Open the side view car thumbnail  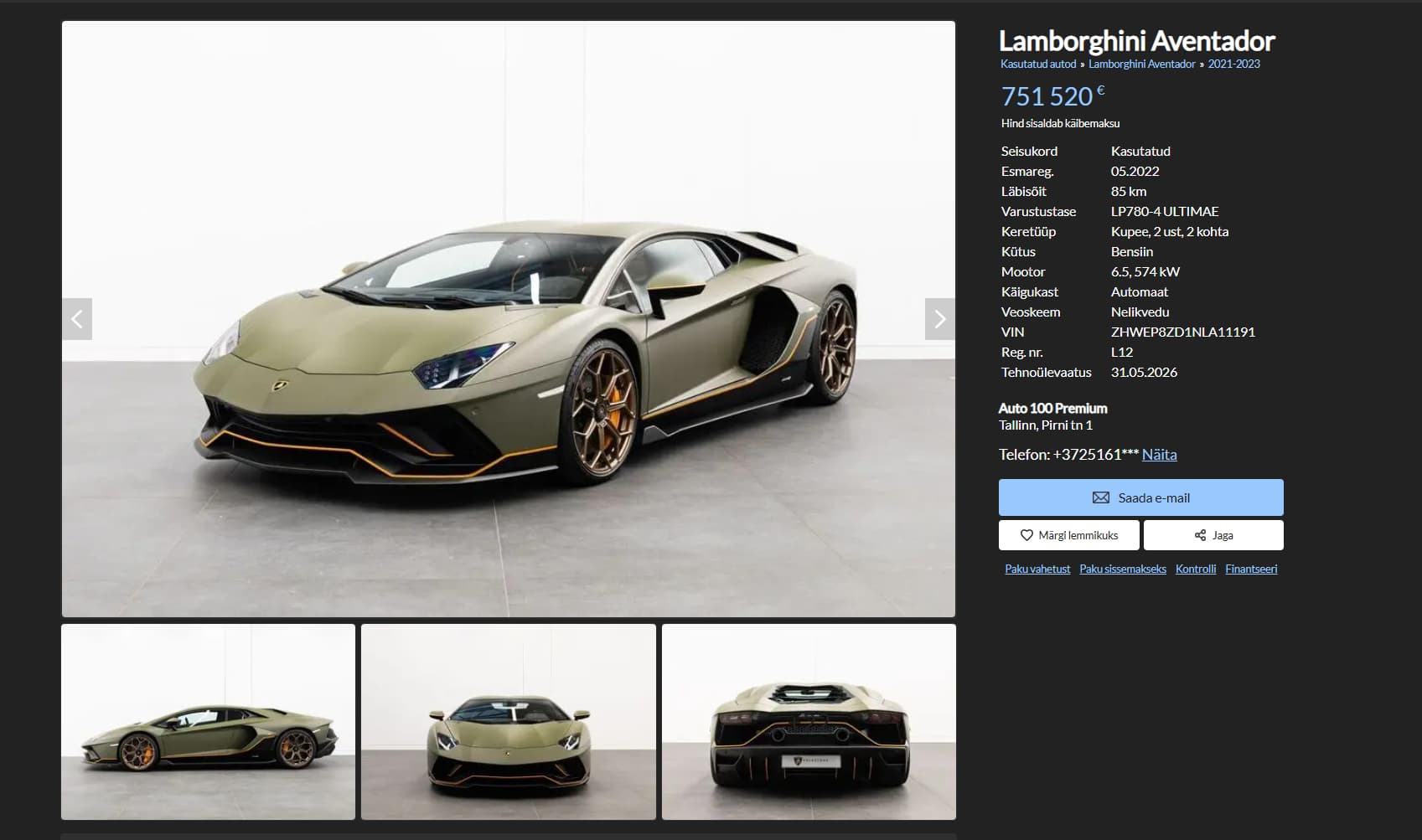208,722
